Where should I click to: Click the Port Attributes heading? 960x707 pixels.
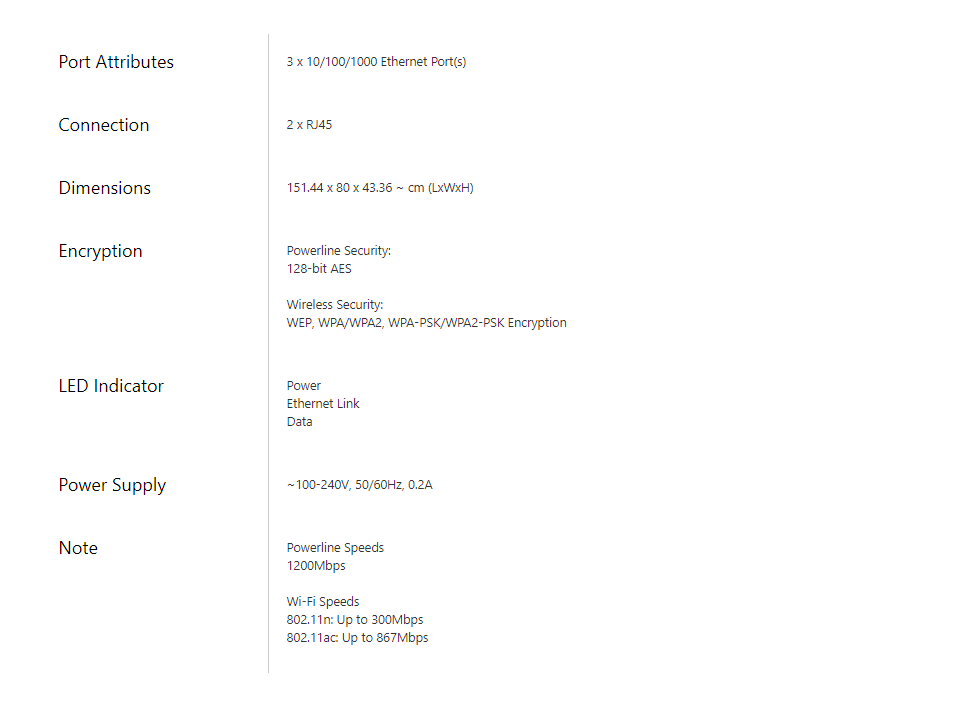[116, 62]
